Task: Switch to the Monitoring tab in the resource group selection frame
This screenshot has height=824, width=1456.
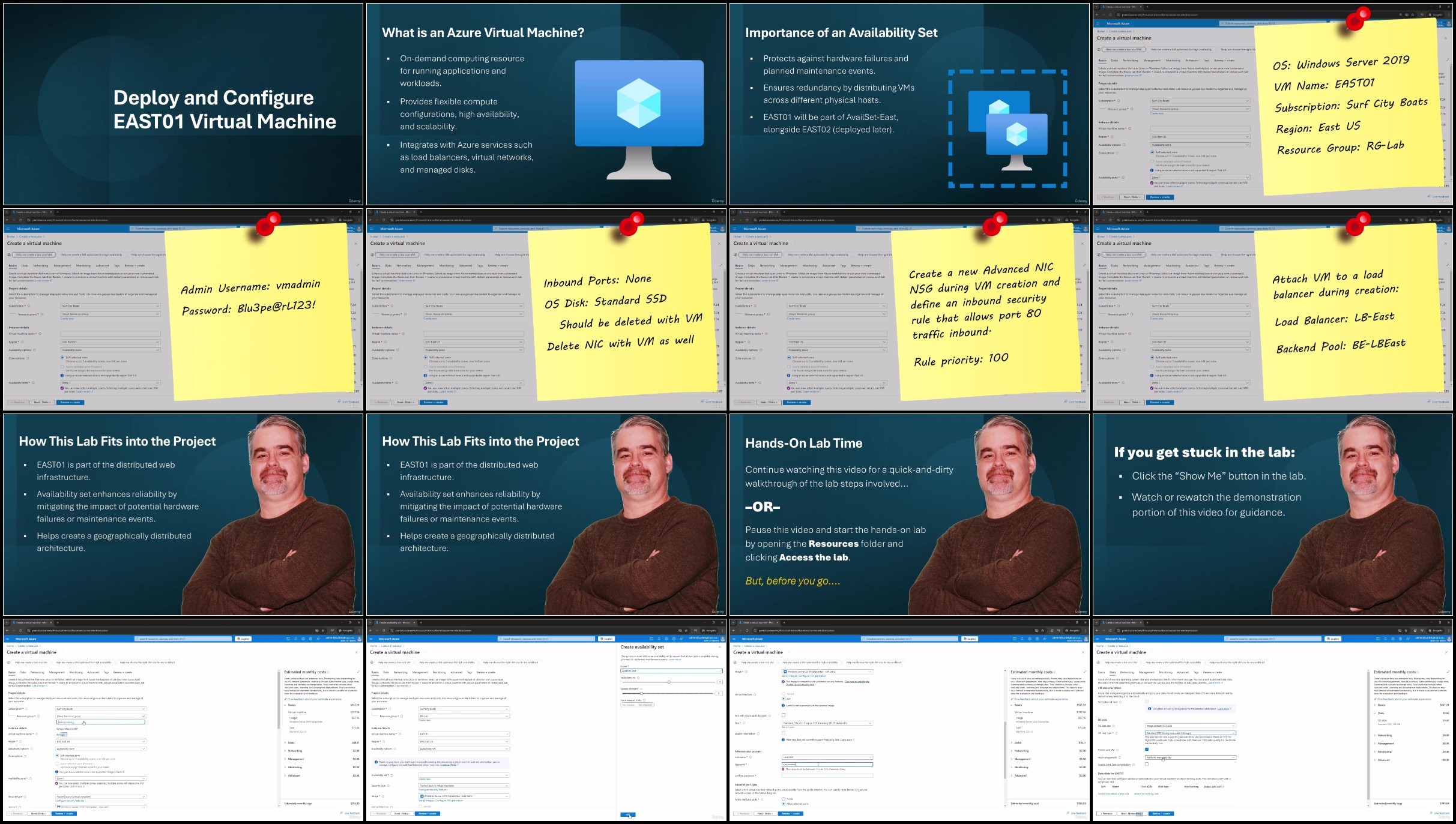Action: (76, 672)
